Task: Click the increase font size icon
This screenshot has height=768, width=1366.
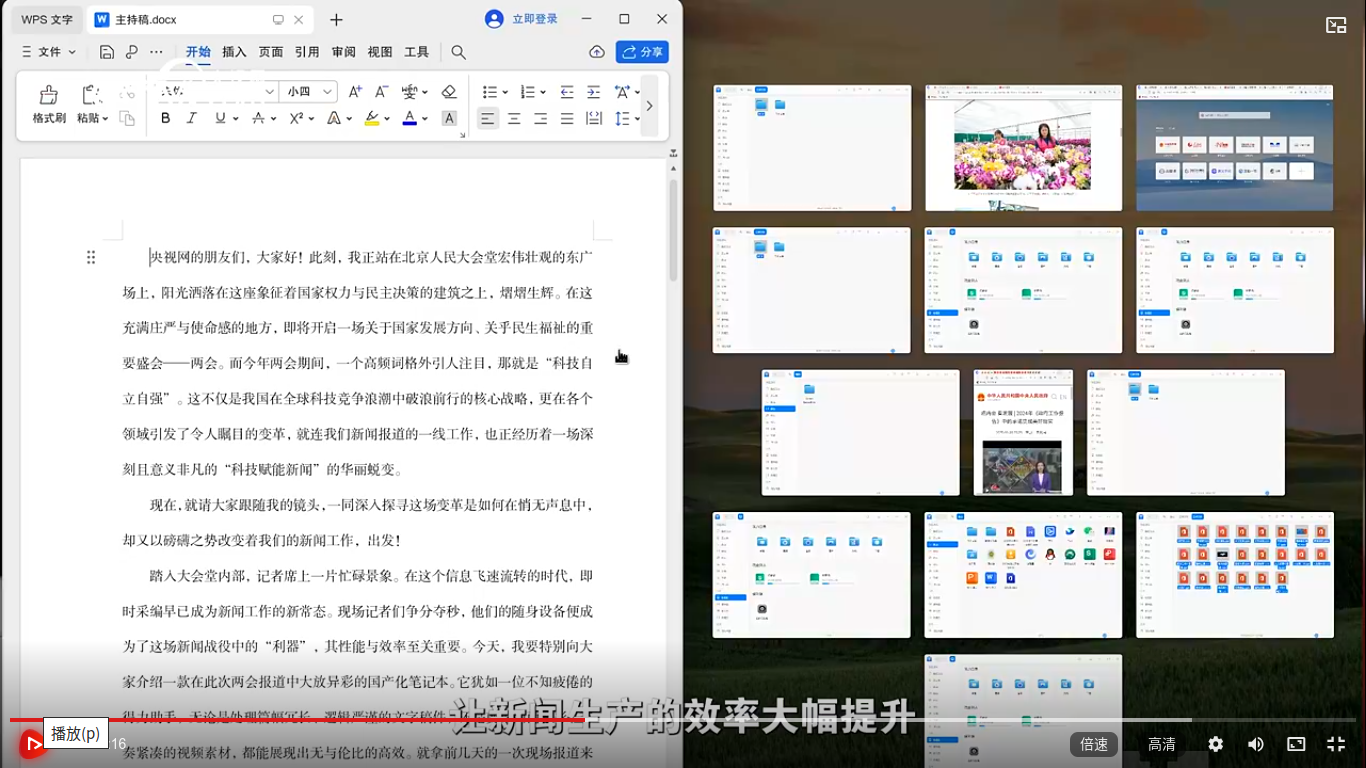Action: click(355, 92)
